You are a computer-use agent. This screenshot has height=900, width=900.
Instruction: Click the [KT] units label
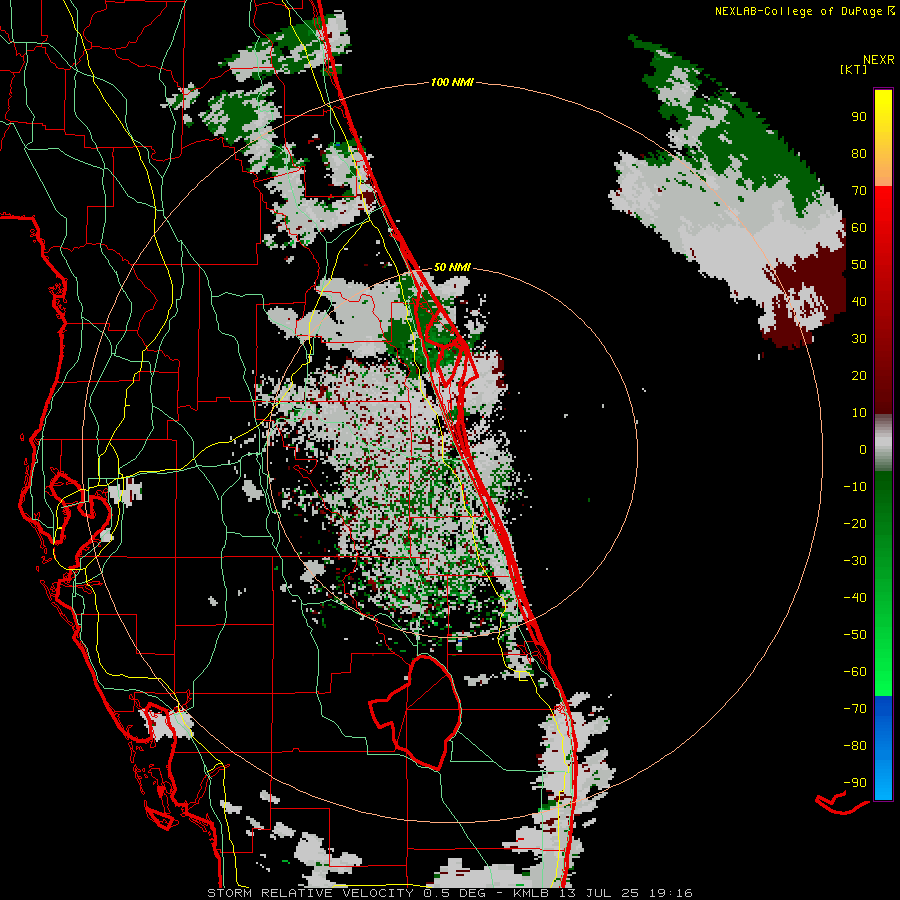[854, 69]
